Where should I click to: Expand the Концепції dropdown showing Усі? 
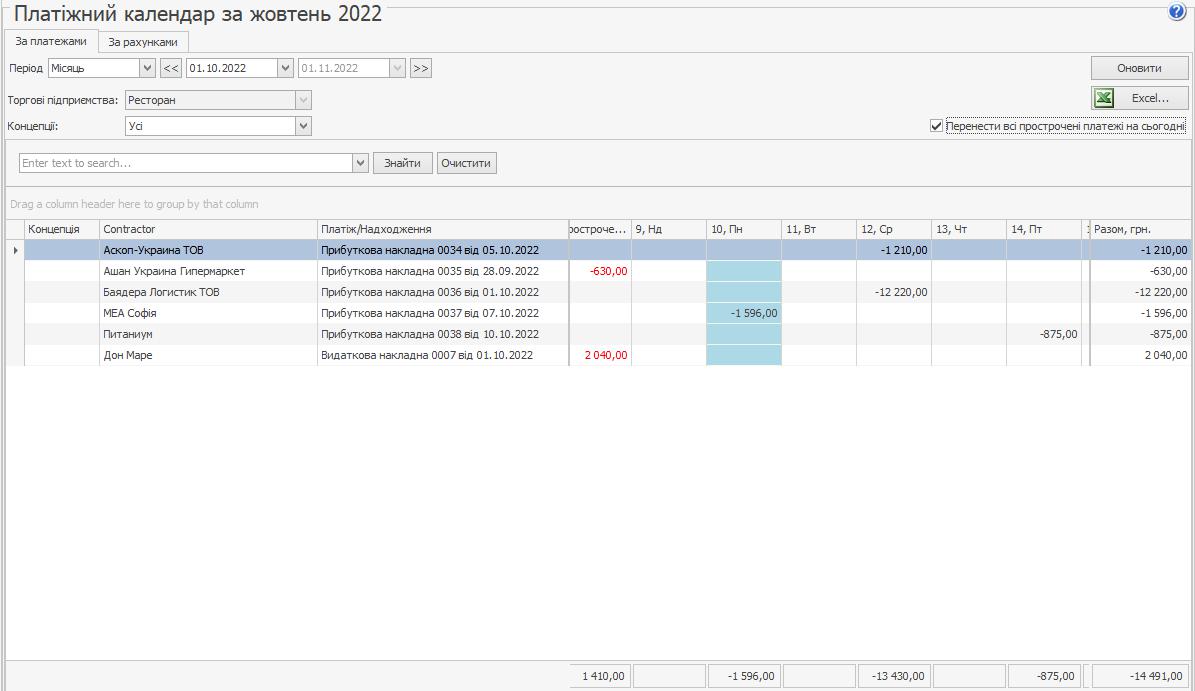(304, 126)
